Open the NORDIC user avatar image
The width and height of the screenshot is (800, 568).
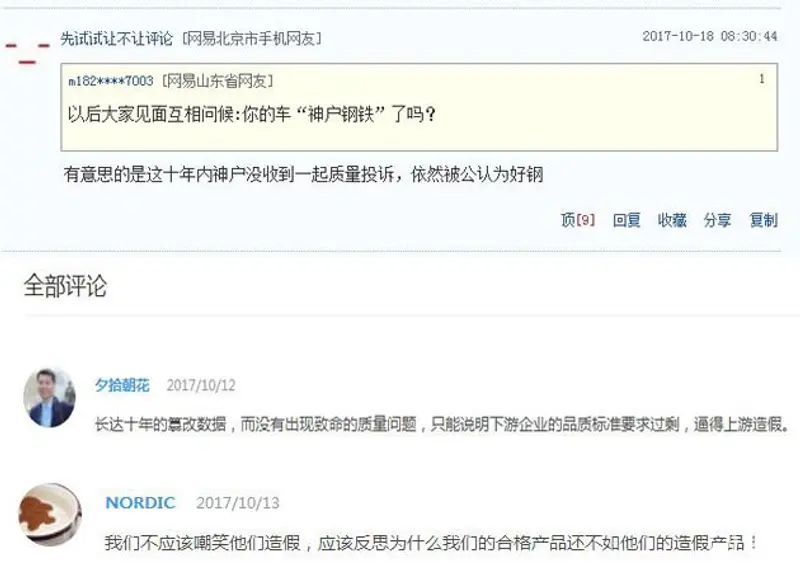50,514
